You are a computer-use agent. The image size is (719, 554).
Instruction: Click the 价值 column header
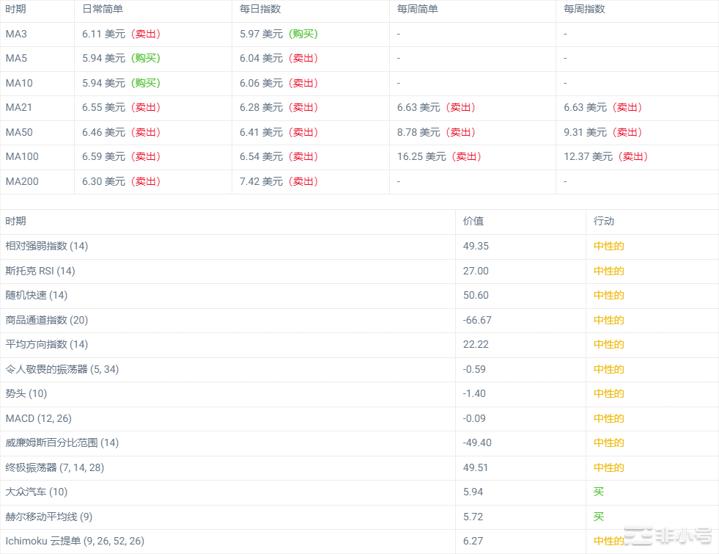pos(473,221)
